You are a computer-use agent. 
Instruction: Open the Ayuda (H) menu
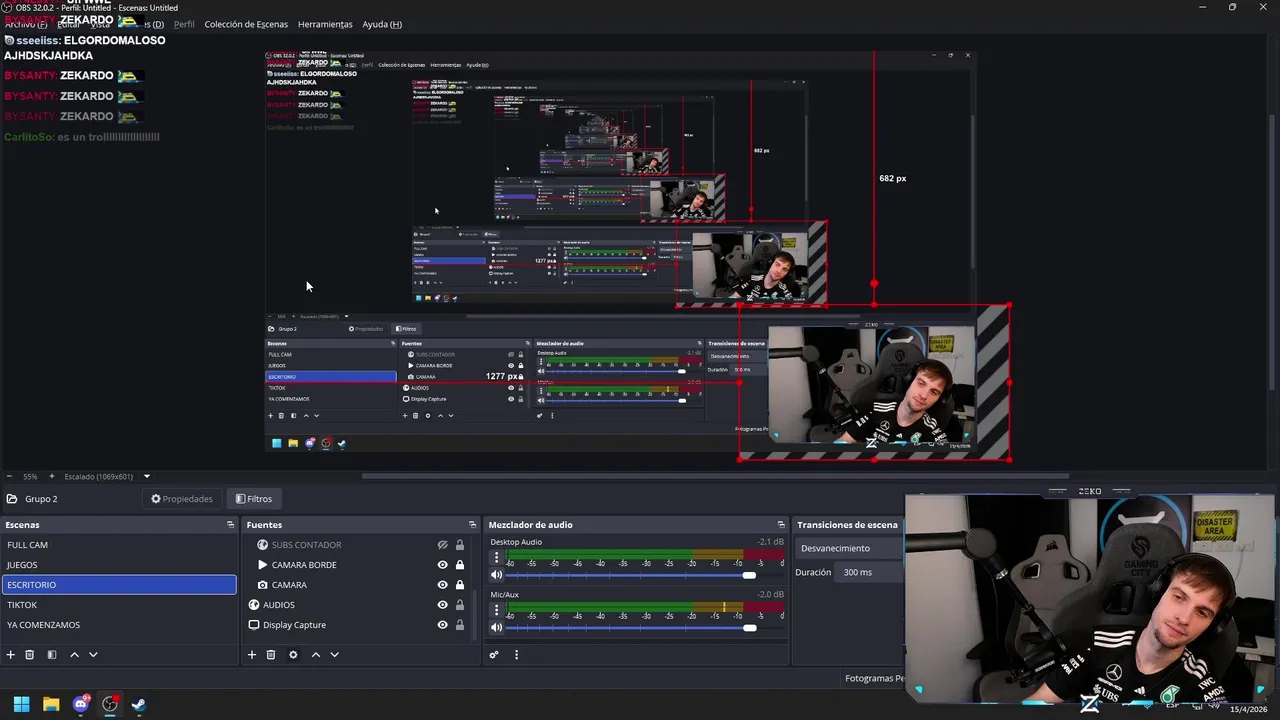pos(382,24)
